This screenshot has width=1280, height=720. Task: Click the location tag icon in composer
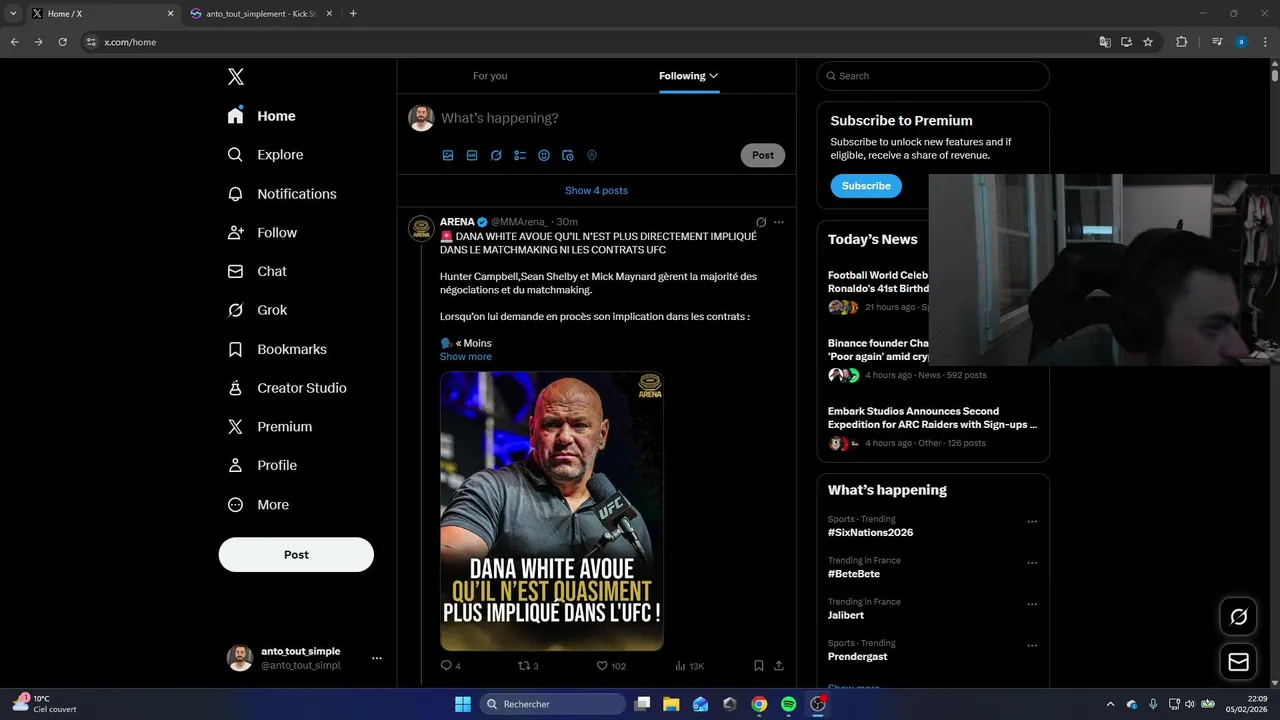coord(592,155)
